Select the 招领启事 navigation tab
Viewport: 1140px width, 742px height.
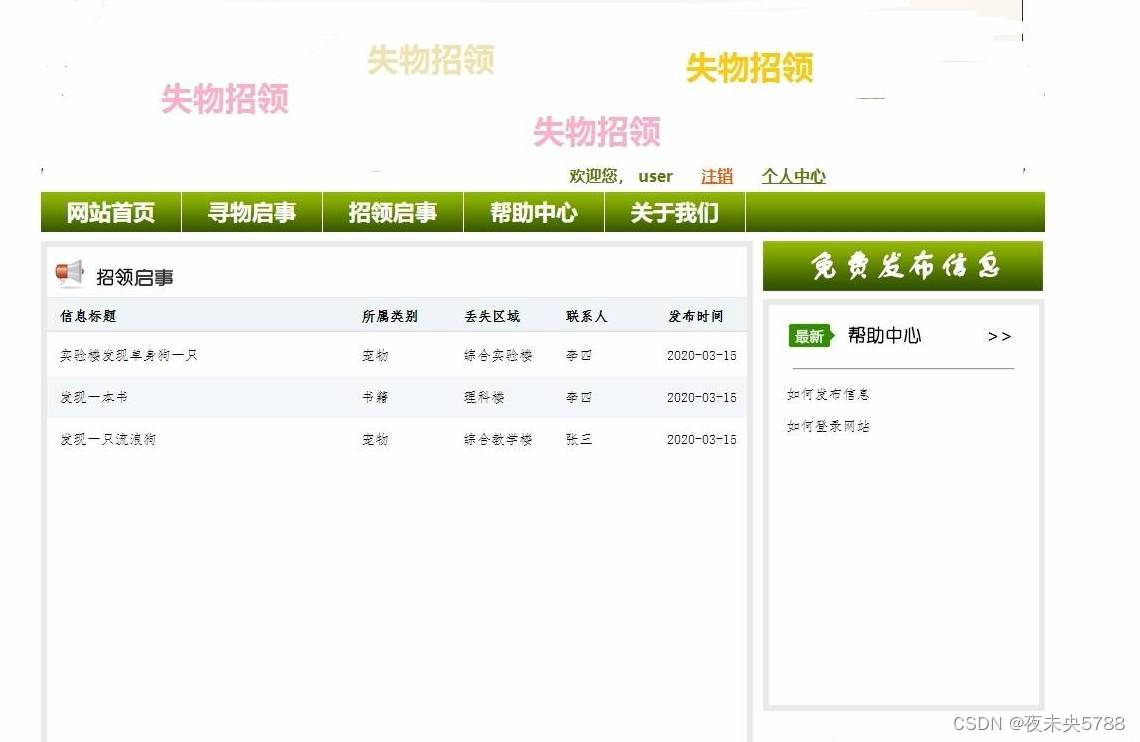point(393,212)
